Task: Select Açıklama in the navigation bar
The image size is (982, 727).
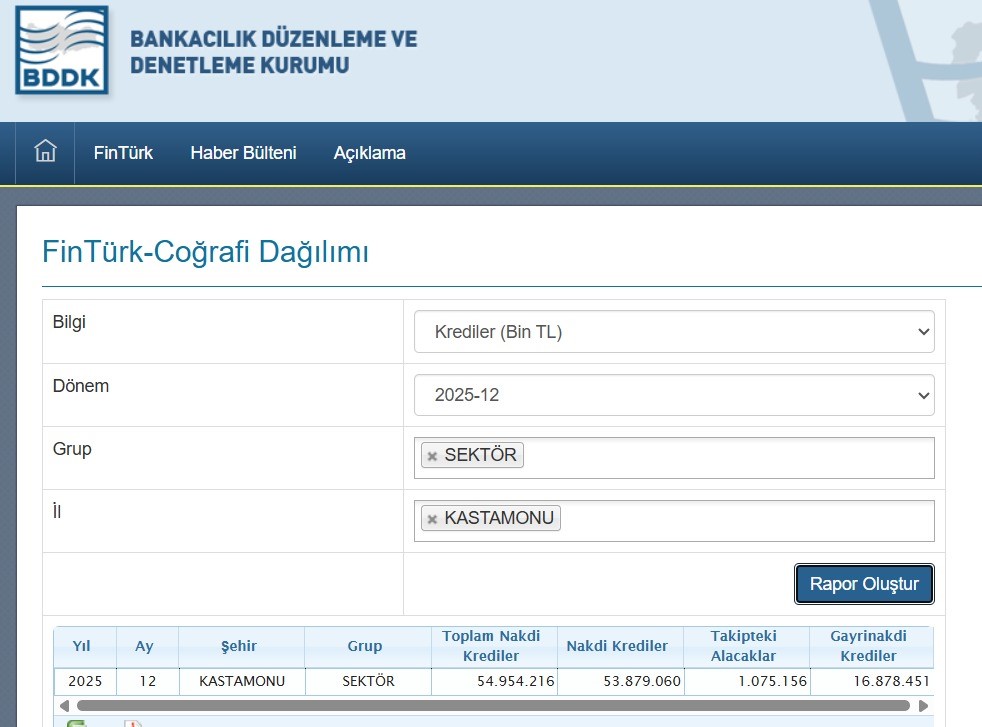Action: (369, 153)
